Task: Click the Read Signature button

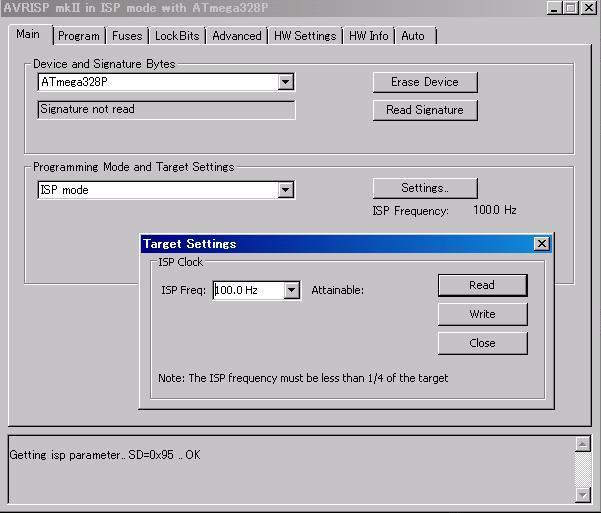Action: pos(425,110)
